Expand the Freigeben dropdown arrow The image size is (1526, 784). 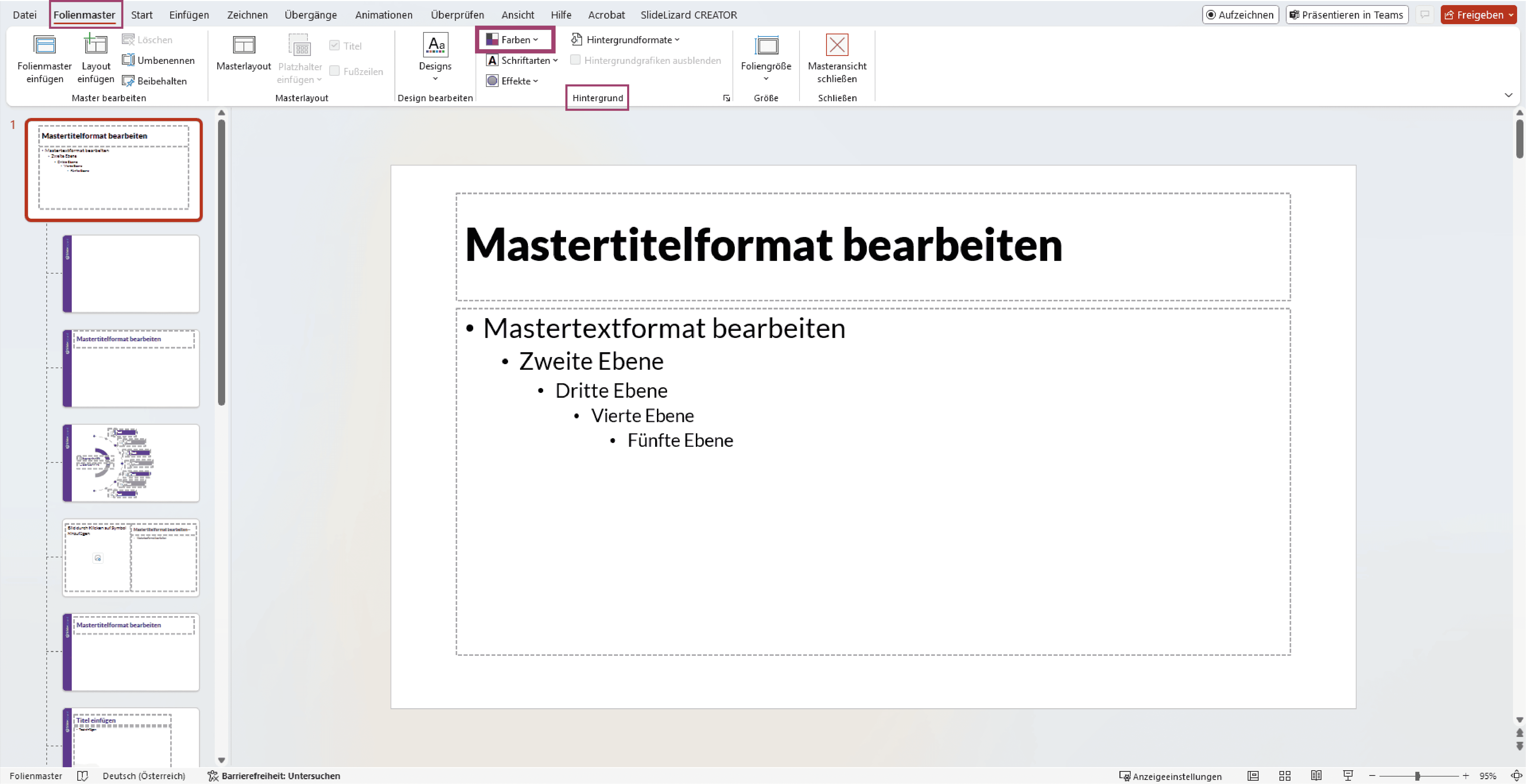click(1510, 15)
